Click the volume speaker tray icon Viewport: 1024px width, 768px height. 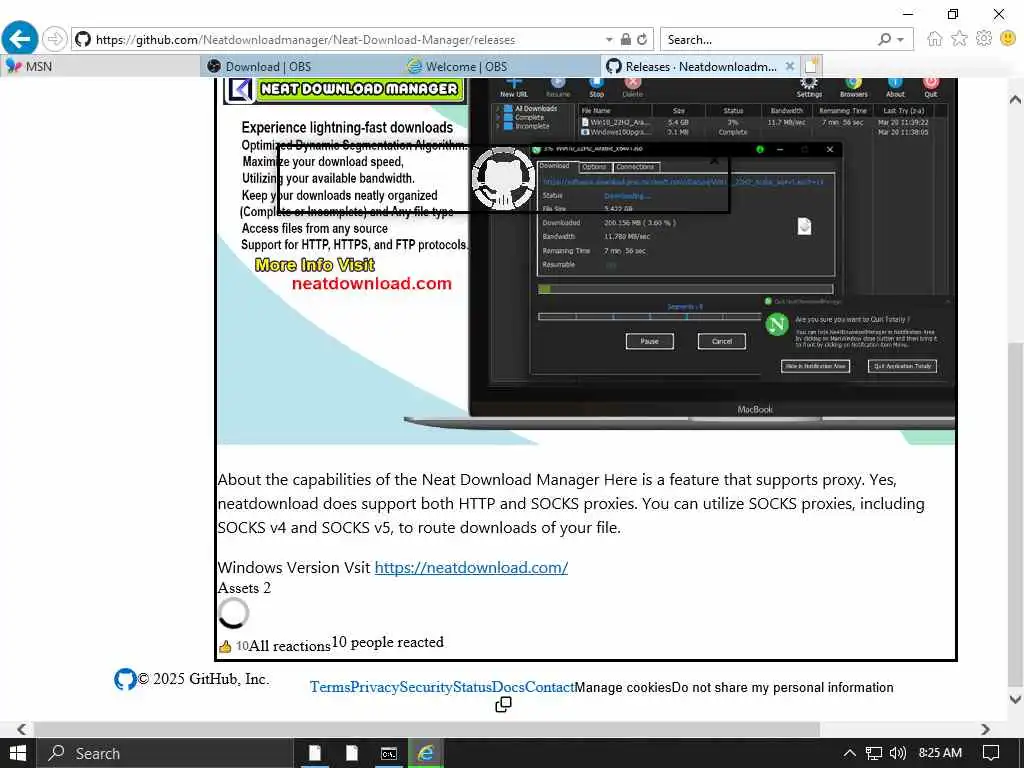click(898, 753)
